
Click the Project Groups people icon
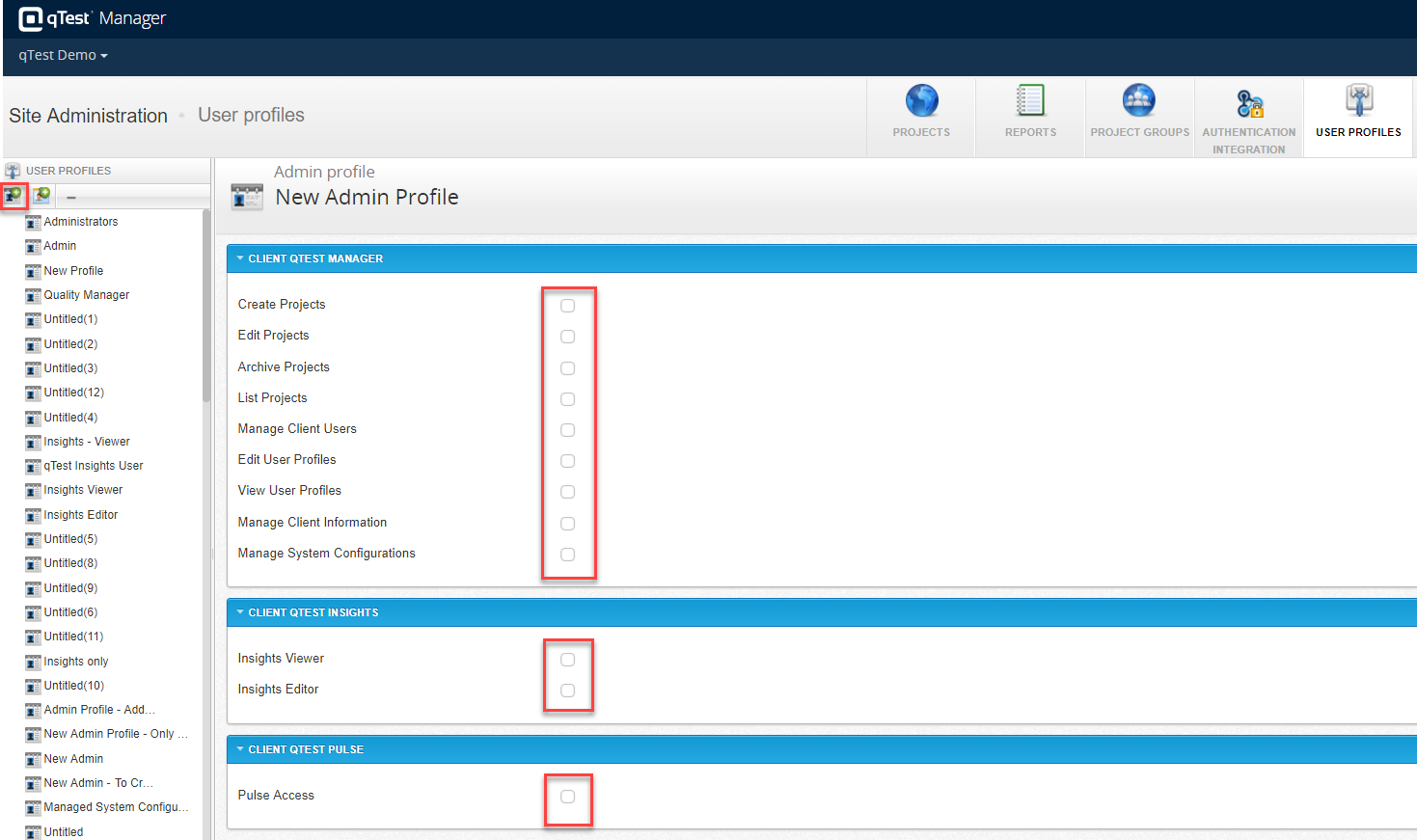(x=1139, y=100)
